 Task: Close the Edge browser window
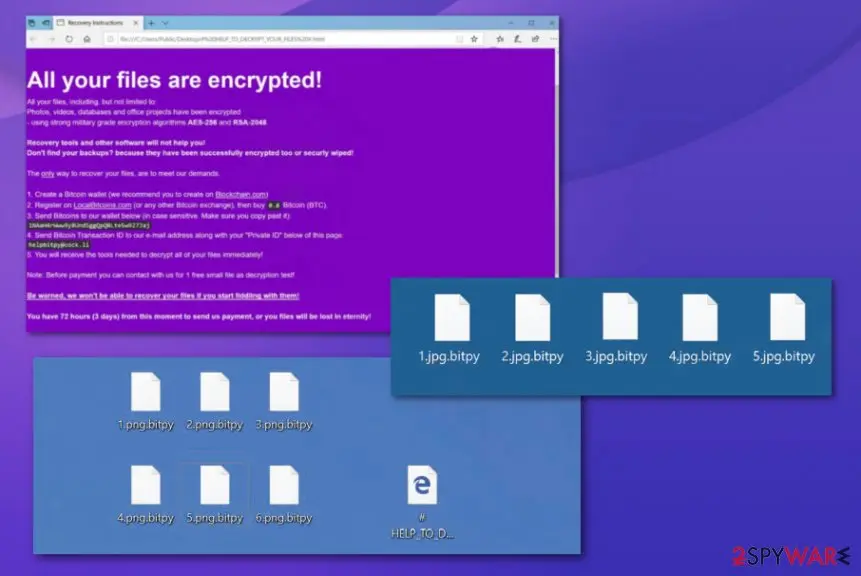click(x=551, y=23)
